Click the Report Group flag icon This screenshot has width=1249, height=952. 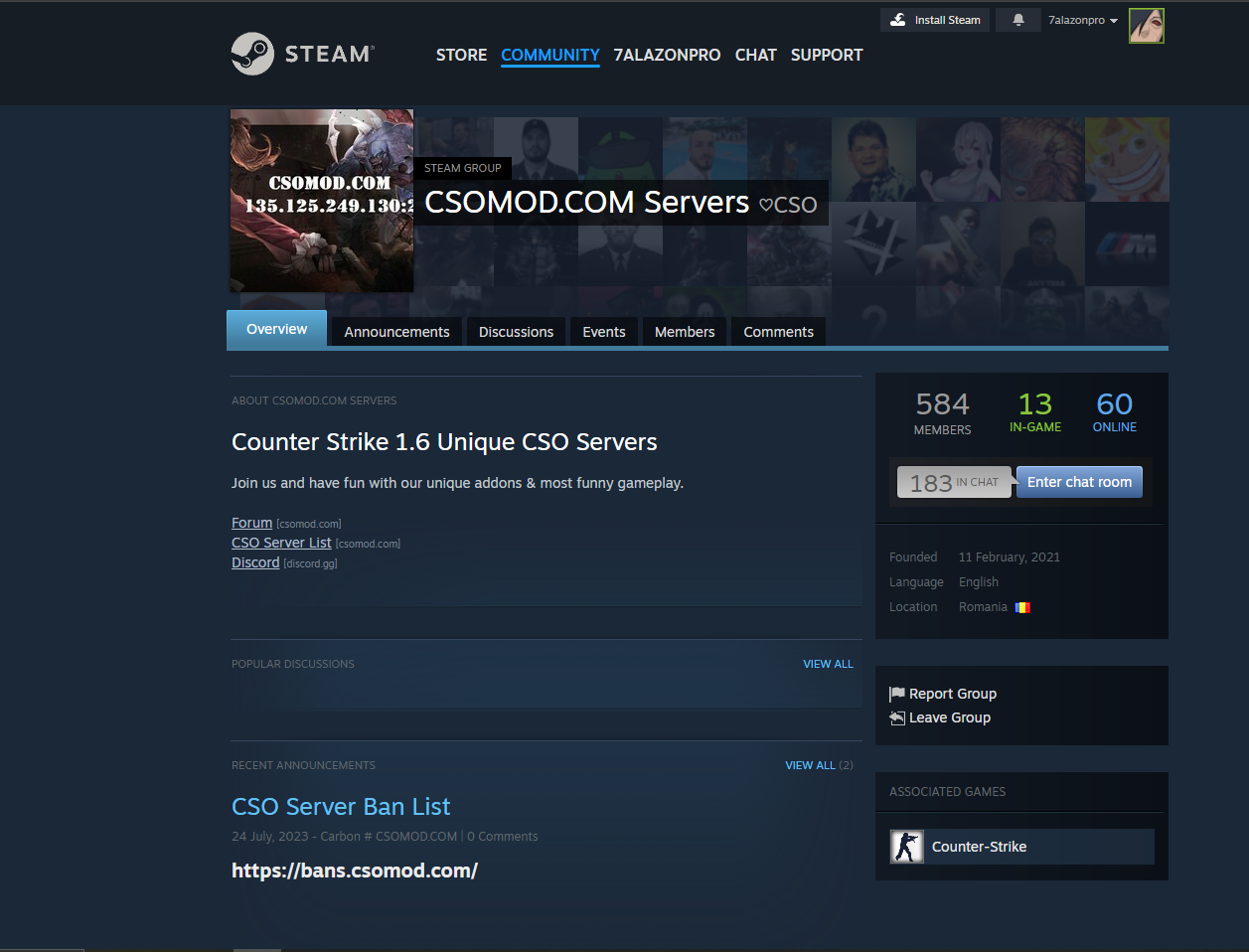click(x=897, y=694)
